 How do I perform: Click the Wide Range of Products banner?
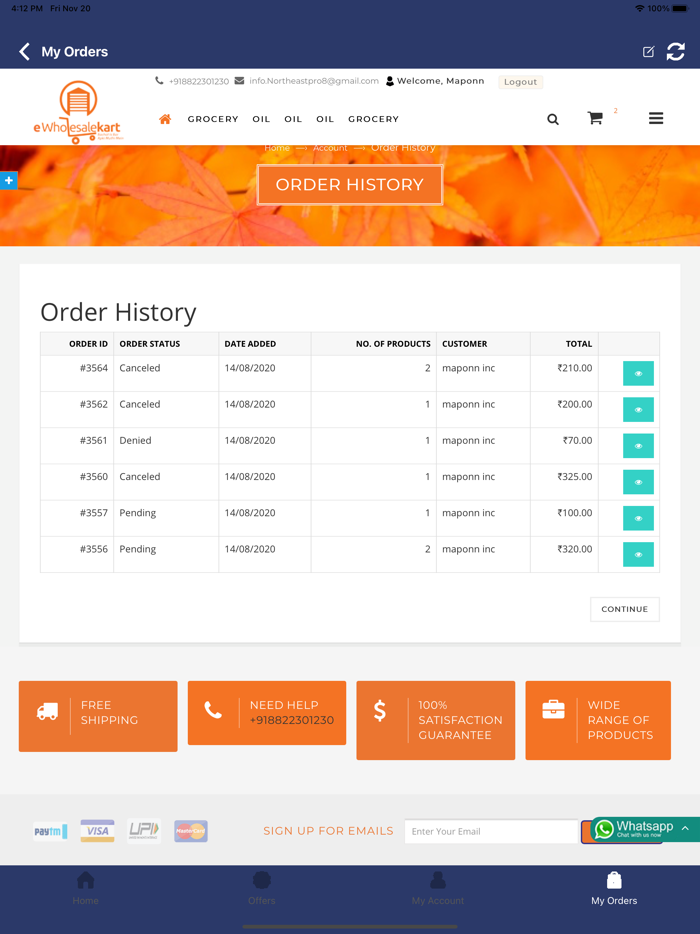pyautogui.click(x=598, y=720)
